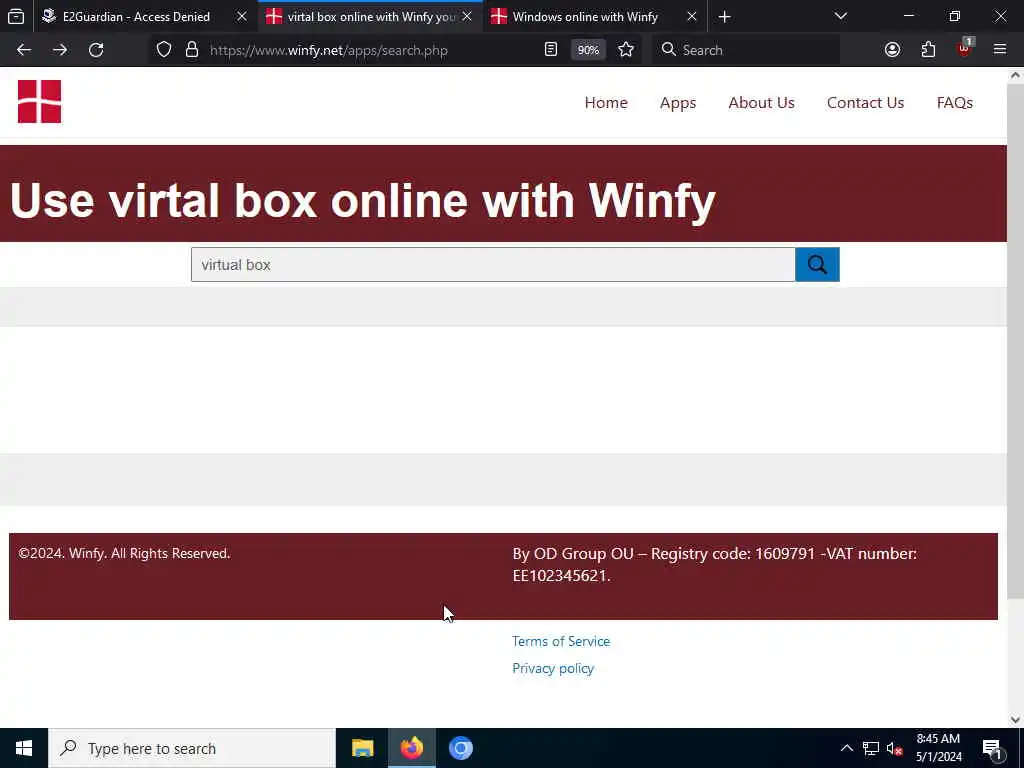1024x768 pixels.
Task: Click the ©2024. Winfy. All Rights Reserved text
Action: [x=124, y=553]
